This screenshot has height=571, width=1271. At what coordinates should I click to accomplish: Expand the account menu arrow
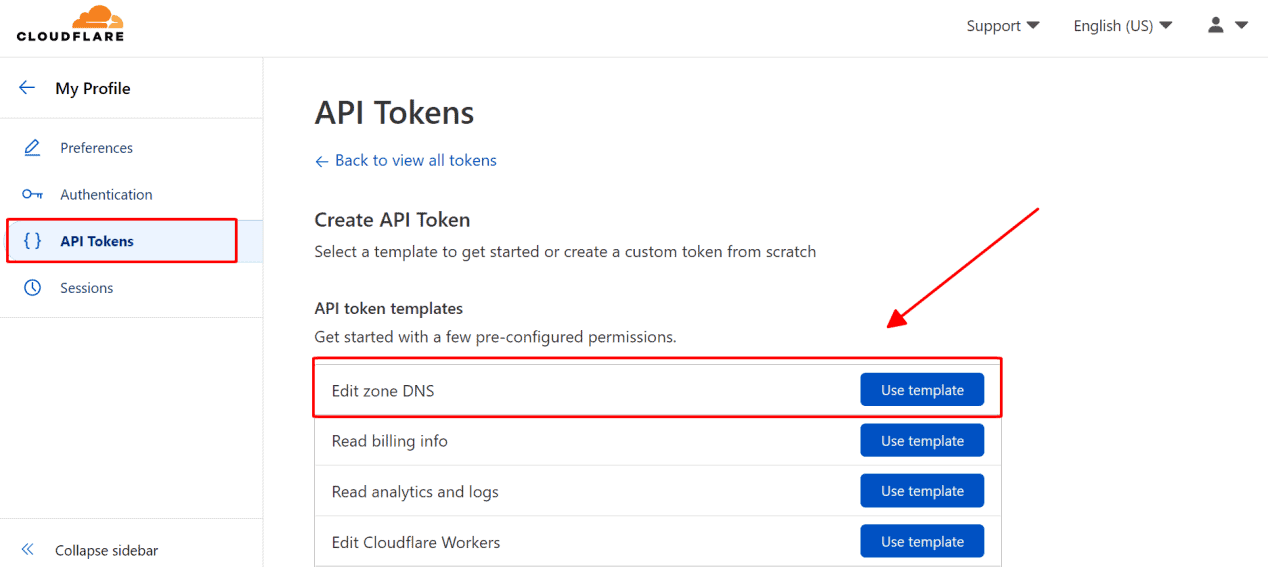click(1242, 25)
